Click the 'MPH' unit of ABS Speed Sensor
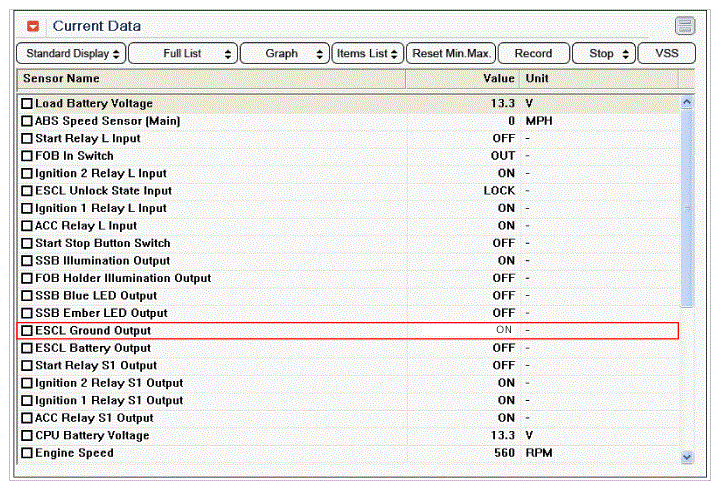720x490 pixels. 539,121
